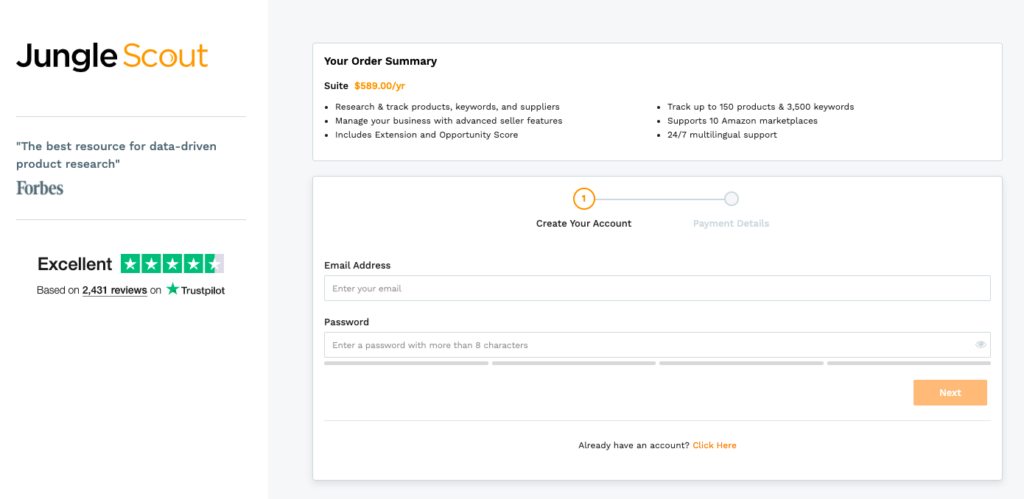Click the first password strength bar segment
Screen dimensions: 1024x499
pyautogui.click(x=406, y=363)
